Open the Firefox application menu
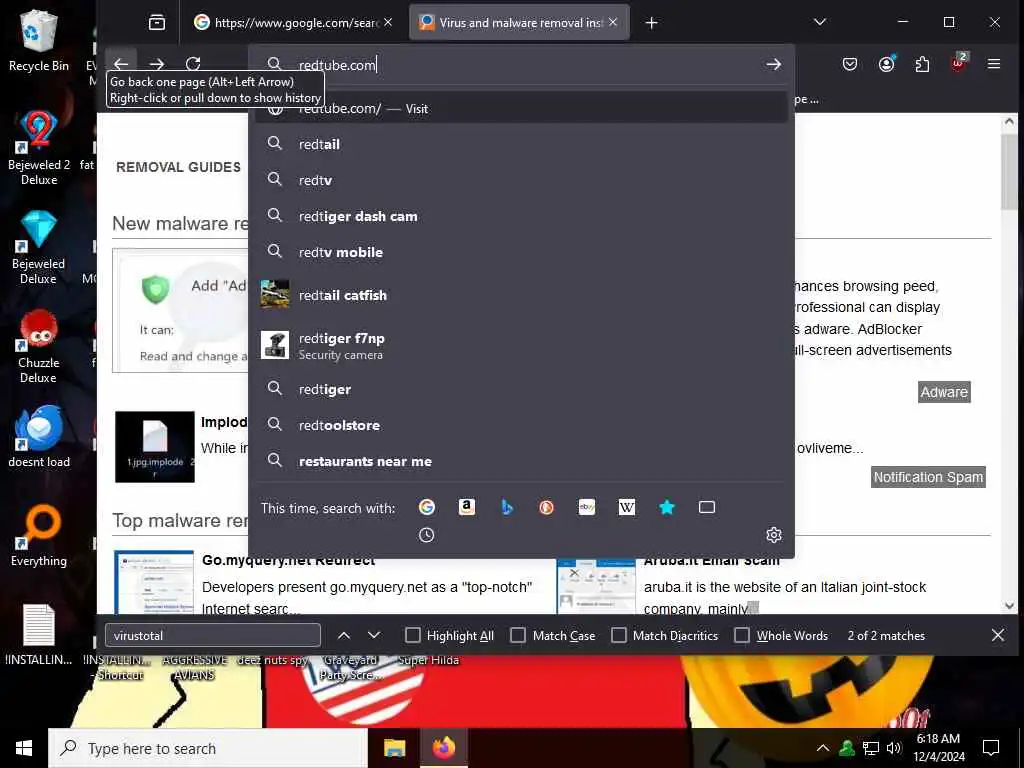 click(x=994, y=64)
